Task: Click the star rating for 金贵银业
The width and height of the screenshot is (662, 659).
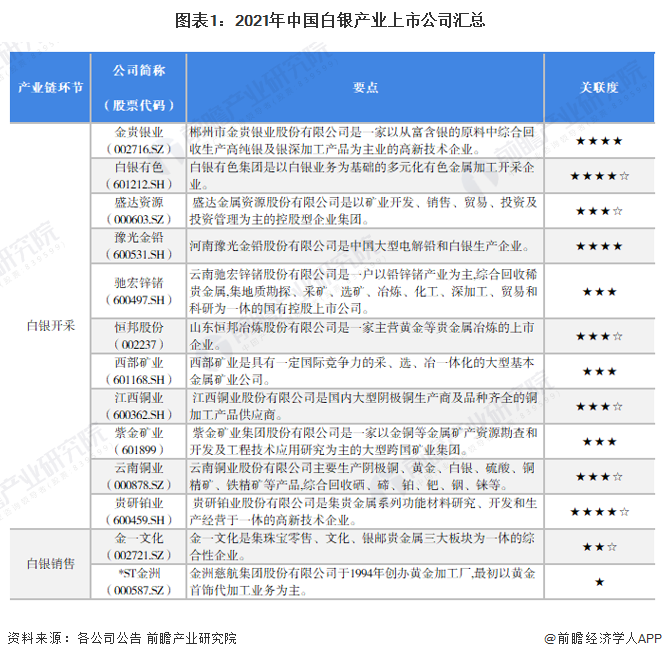Action: click(x=599, y=141)
